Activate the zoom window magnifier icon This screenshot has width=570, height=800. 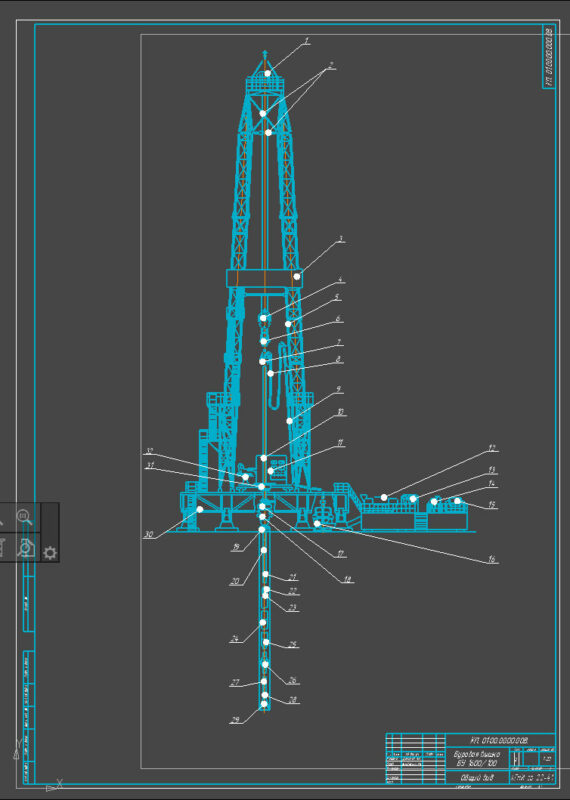click(24, 517)
